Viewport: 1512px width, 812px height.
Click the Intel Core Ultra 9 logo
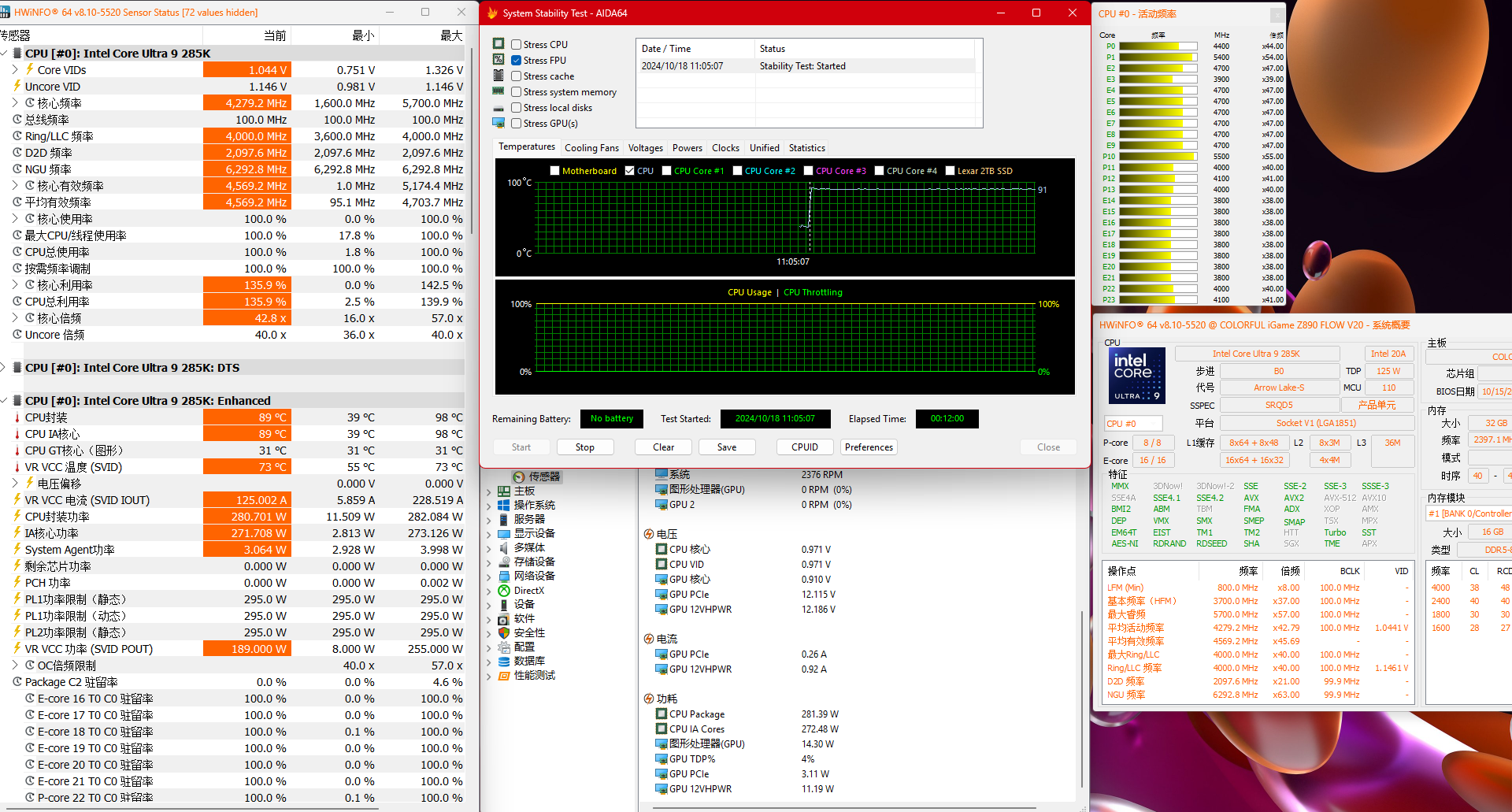pyautogui.click(x=1137, y=376)
